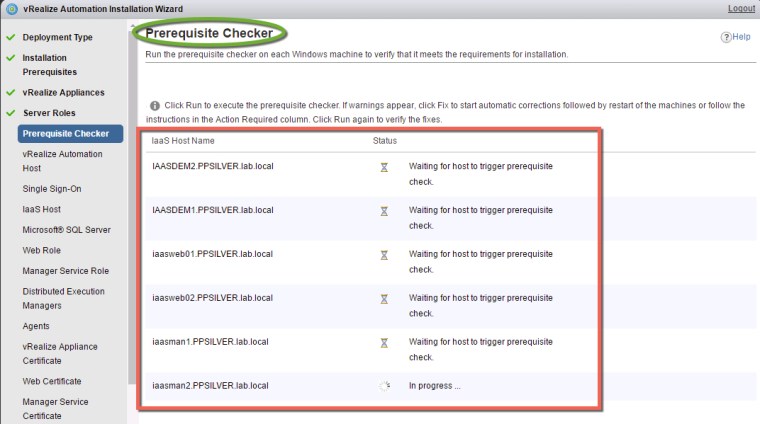This screenshot has width=760, height=424.
Task: Select host IAASDEM1.PPSILVER.lab.local
Action: [213, 210]
